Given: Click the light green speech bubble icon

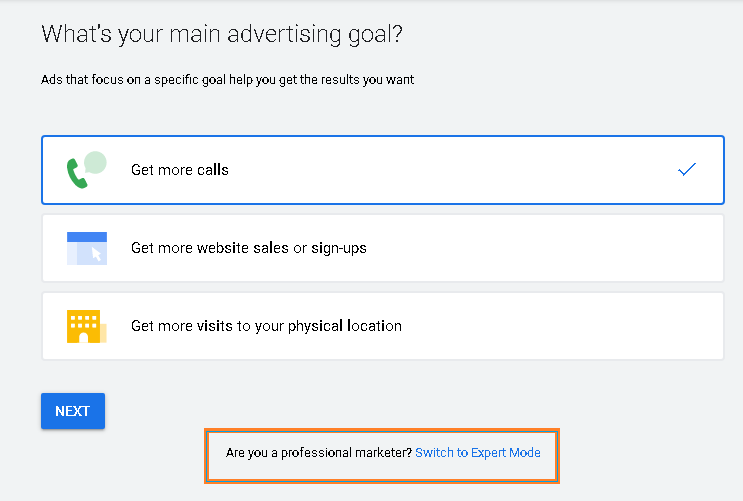Looking at the screenshot, I should (96, 163).
